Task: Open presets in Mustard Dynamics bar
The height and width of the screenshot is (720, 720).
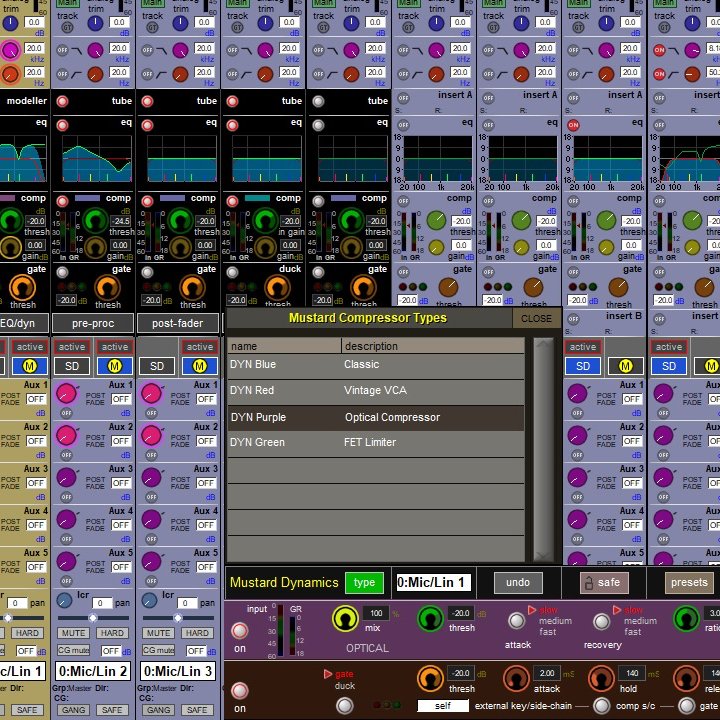Action: point(689,582)
